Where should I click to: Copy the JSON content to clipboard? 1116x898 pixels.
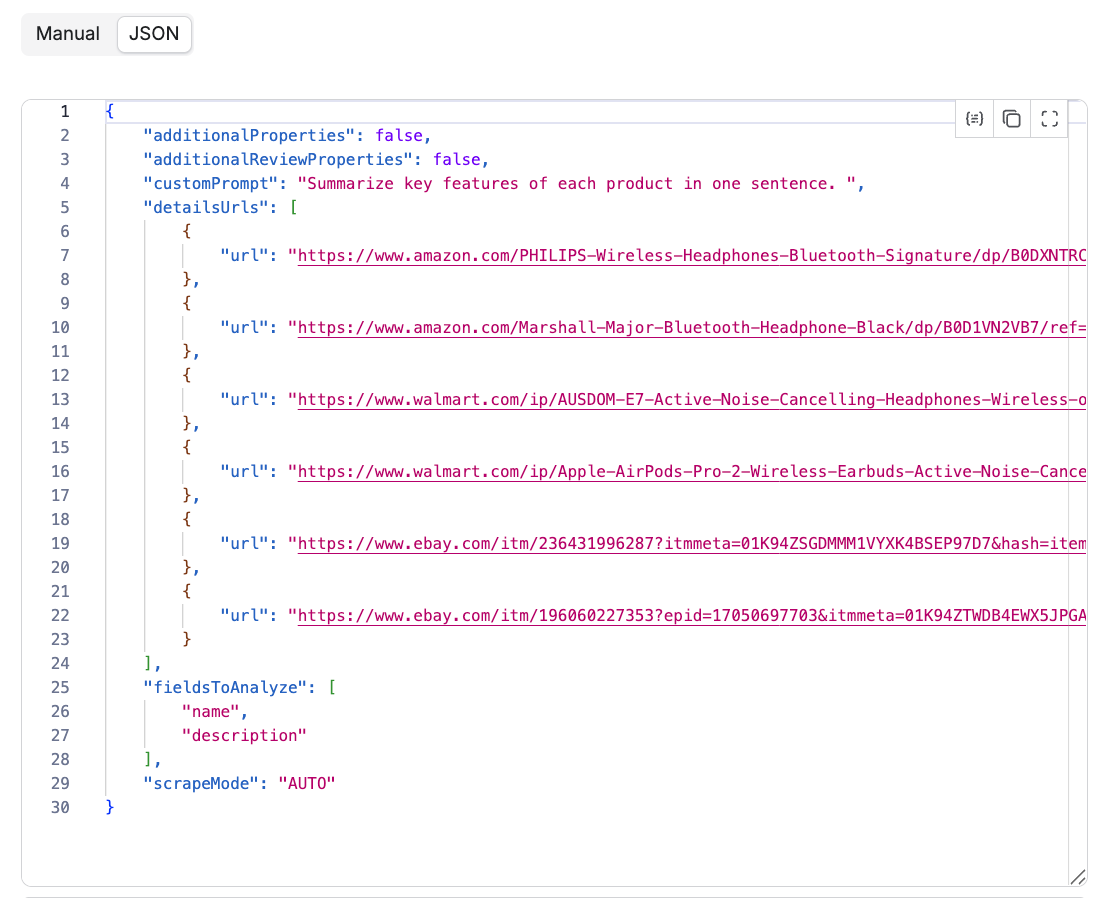tap(1011, 118)
